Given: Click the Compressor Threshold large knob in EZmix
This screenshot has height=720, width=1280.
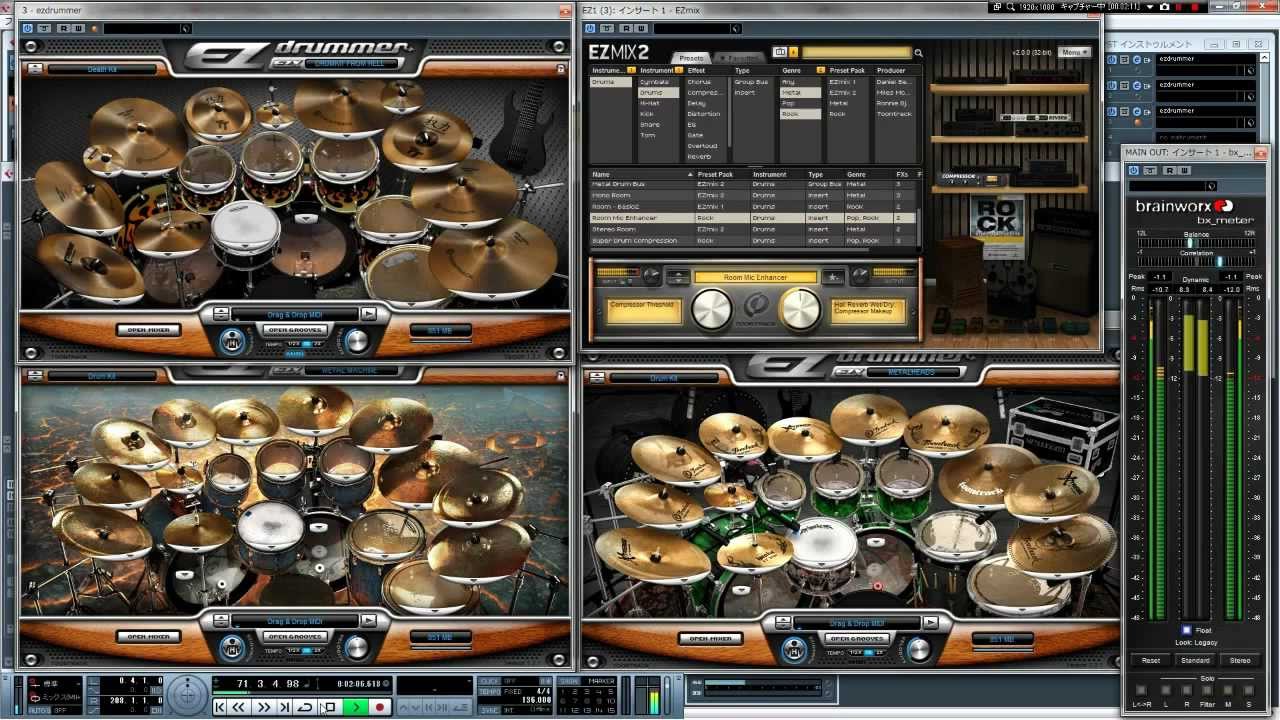Looking at the screenshot, I should tap(712, 310).
